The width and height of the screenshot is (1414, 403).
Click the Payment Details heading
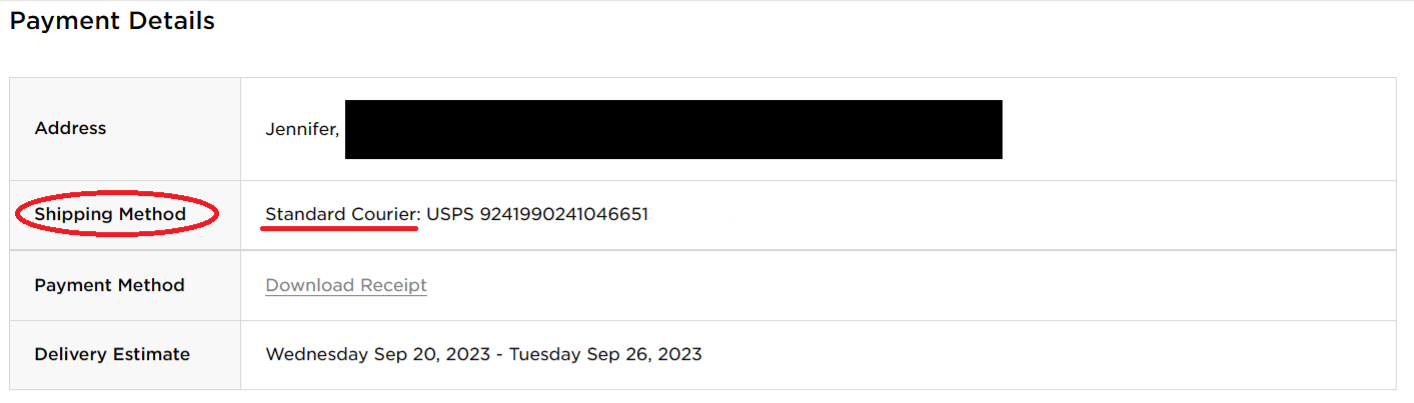(x=112, y=20)
